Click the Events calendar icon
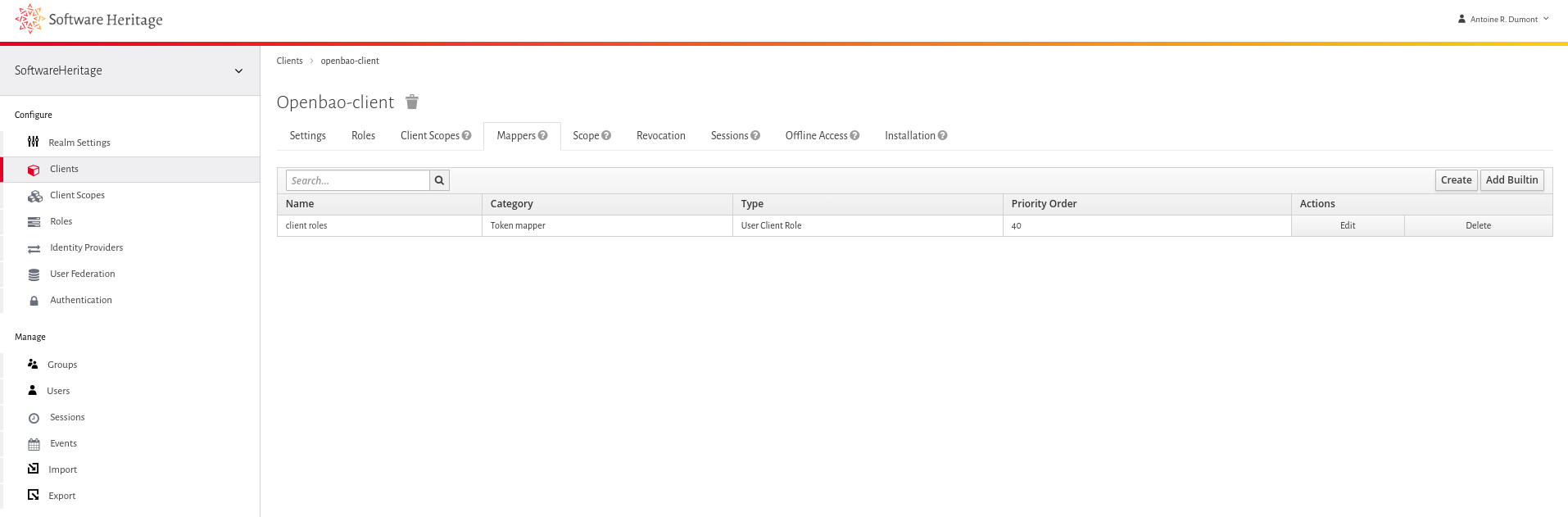The image size is (1568, 517). [x=34, y=444]
